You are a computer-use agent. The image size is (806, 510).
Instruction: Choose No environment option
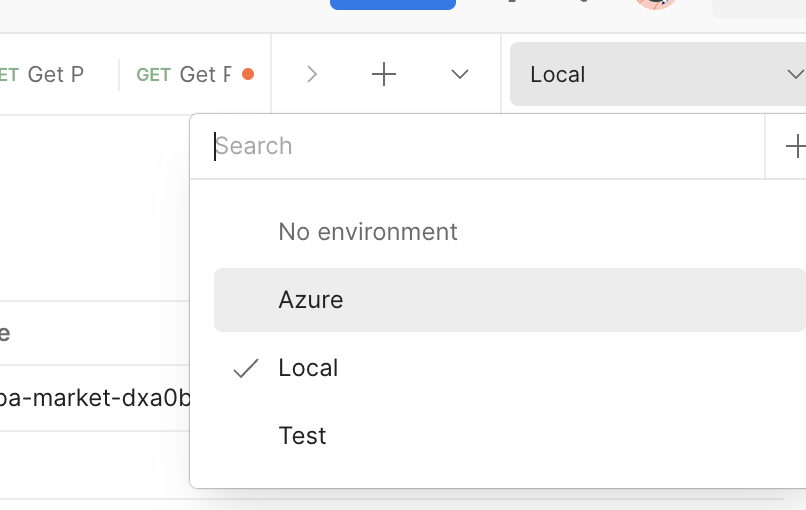367,232
